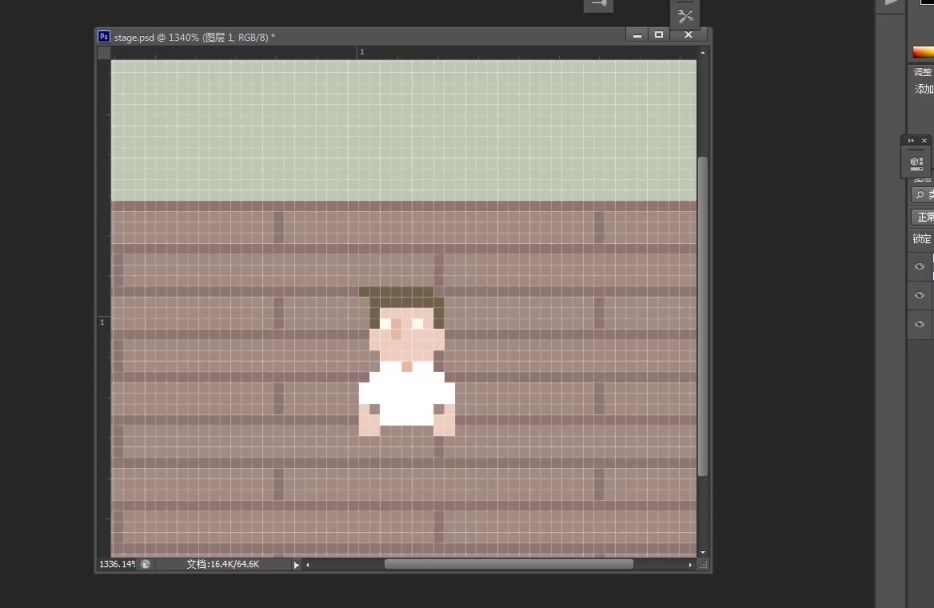Open the document info flyout arrow
This screenshot has height=608, width=934.
coord(295,565)
